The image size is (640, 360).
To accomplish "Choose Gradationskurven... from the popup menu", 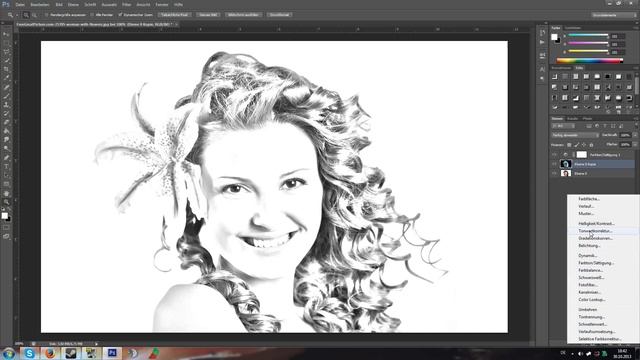I will pyautogui.click(x=595, y=238).
